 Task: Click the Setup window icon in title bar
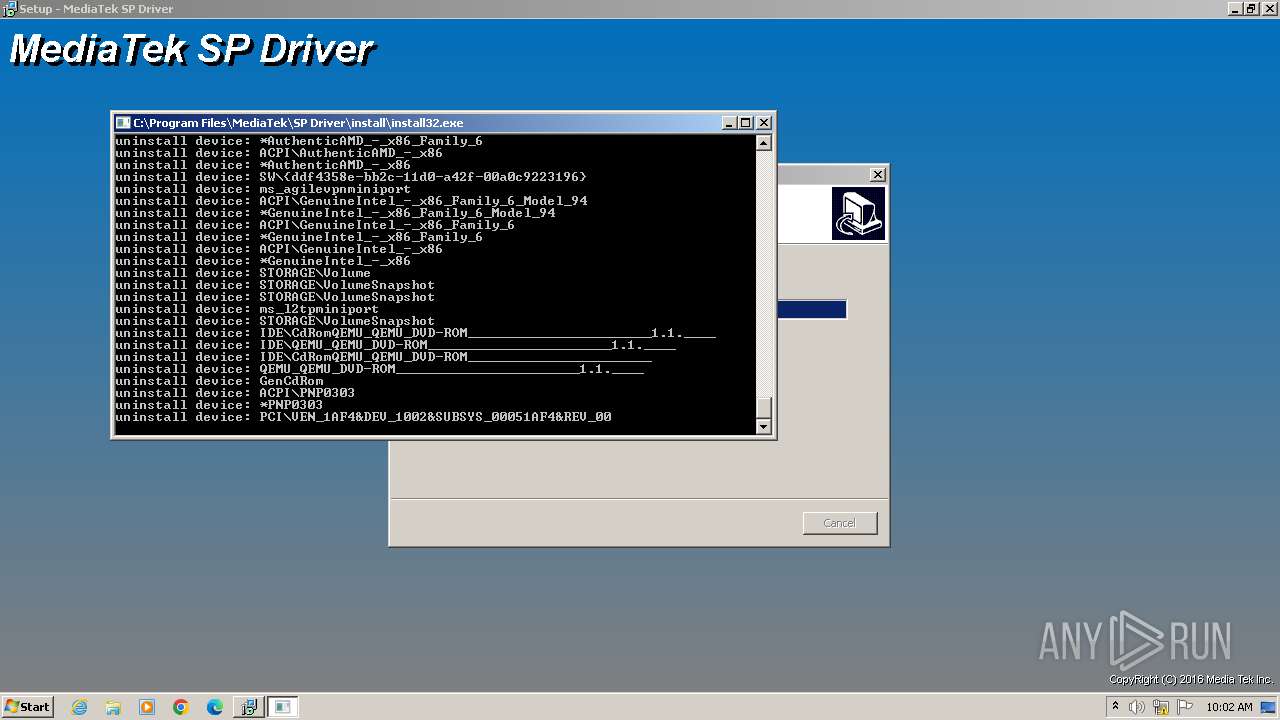coord(9,8)
